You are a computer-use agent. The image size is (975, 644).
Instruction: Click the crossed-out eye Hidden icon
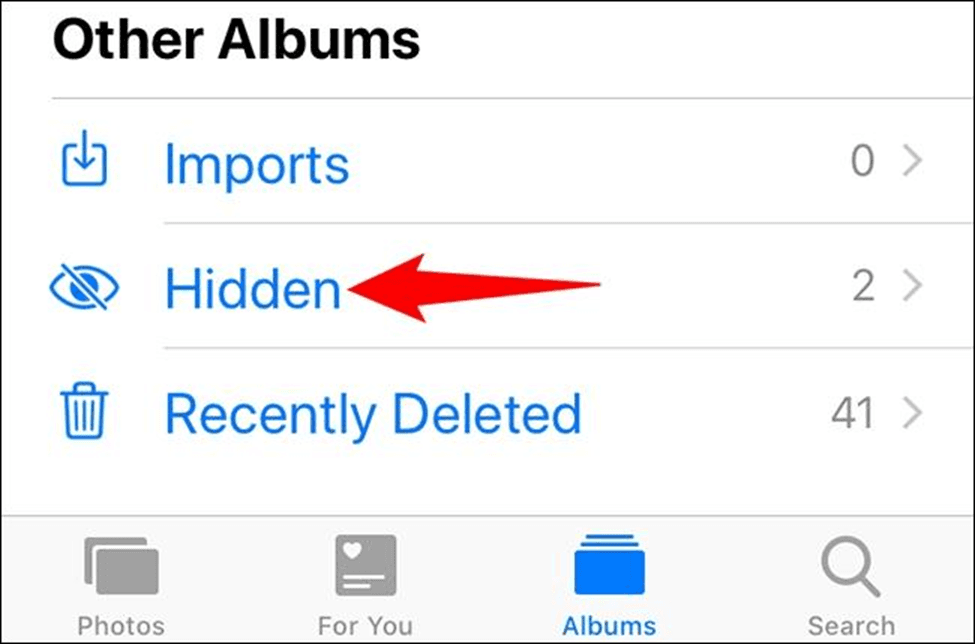point(84,287)
